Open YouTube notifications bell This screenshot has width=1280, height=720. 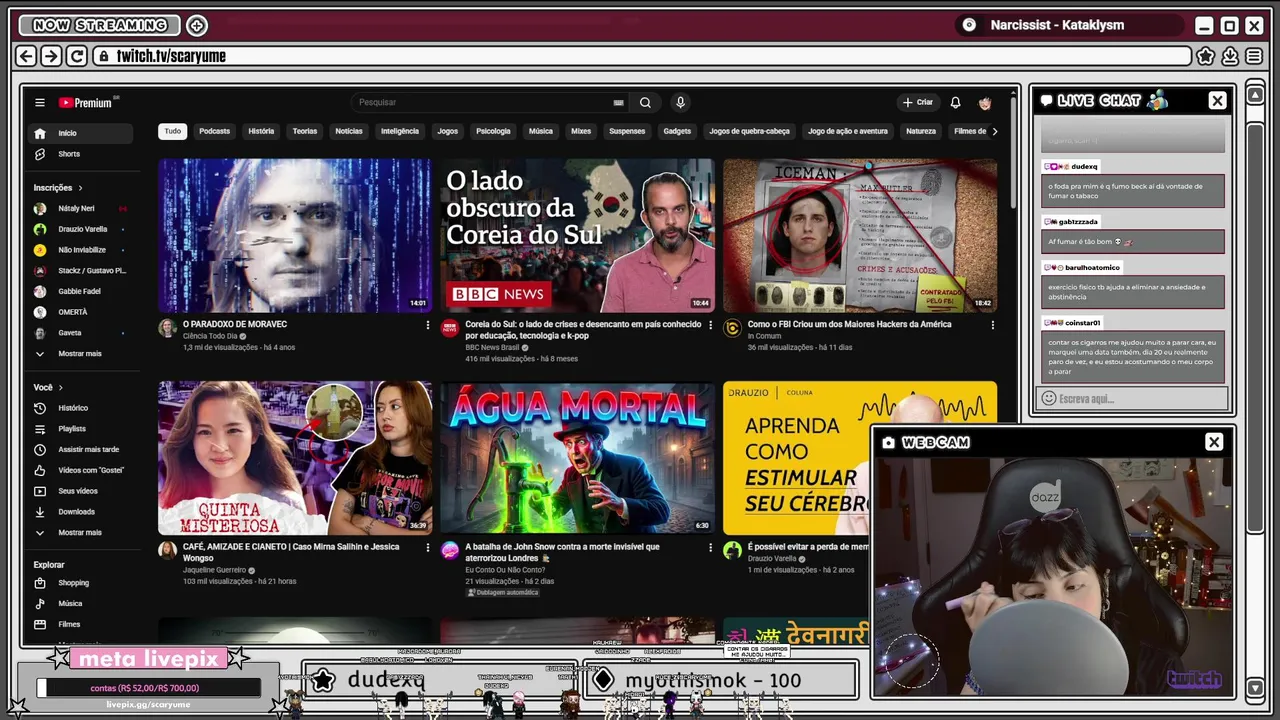(x=955, y=102)
